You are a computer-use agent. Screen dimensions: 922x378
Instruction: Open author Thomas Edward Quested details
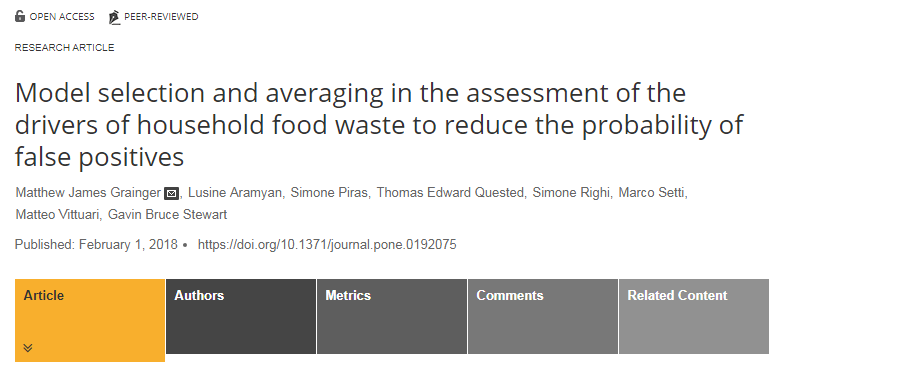(450, 193)
